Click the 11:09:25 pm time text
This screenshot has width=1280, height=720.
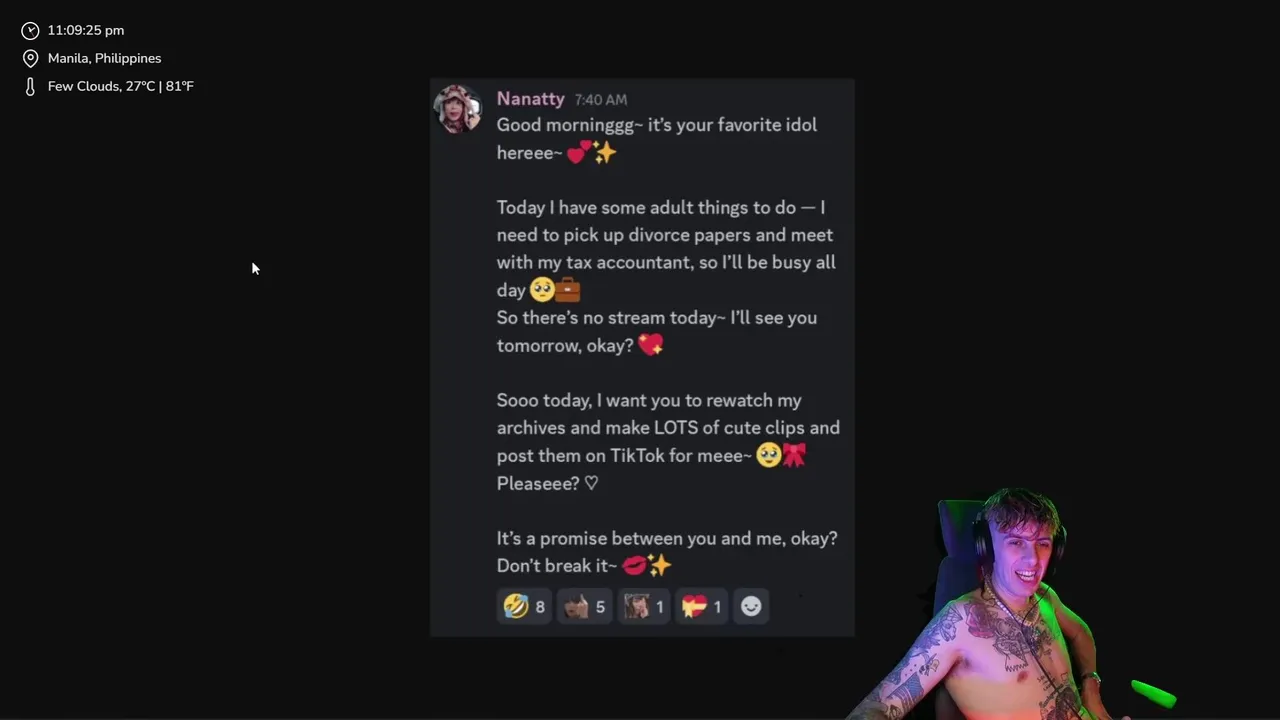coord(86,31)
